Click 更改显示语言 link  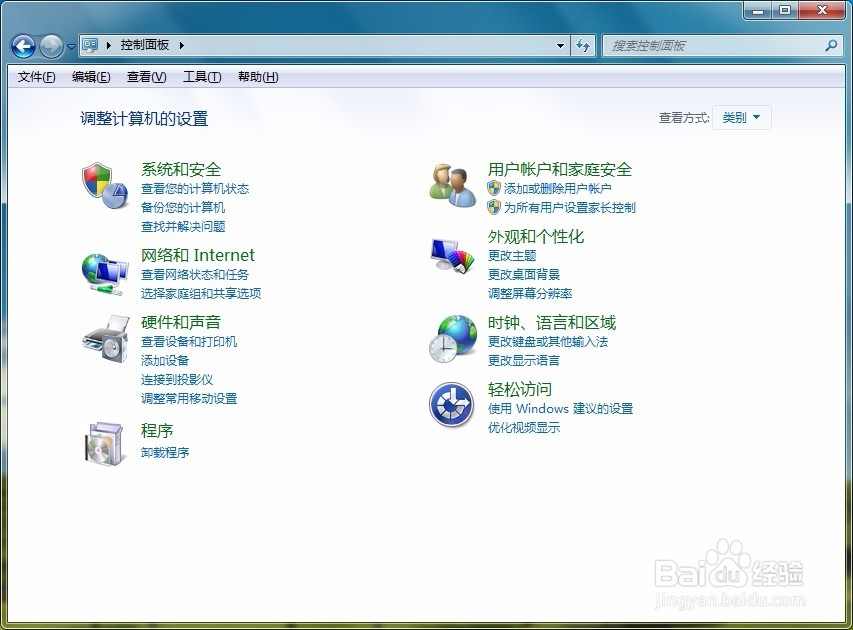[524, 361]
